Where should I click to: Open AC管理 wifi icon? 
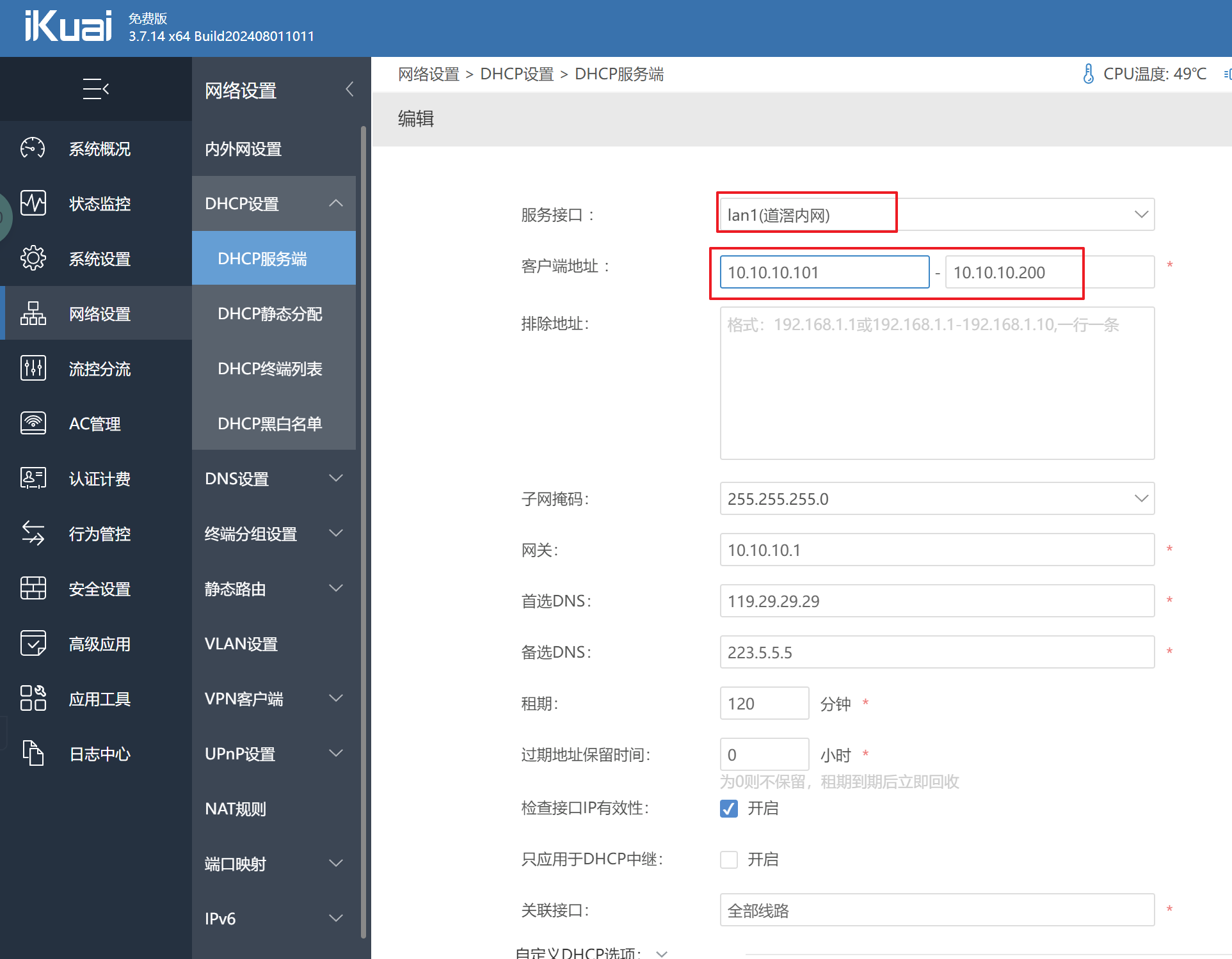point(33,424)
